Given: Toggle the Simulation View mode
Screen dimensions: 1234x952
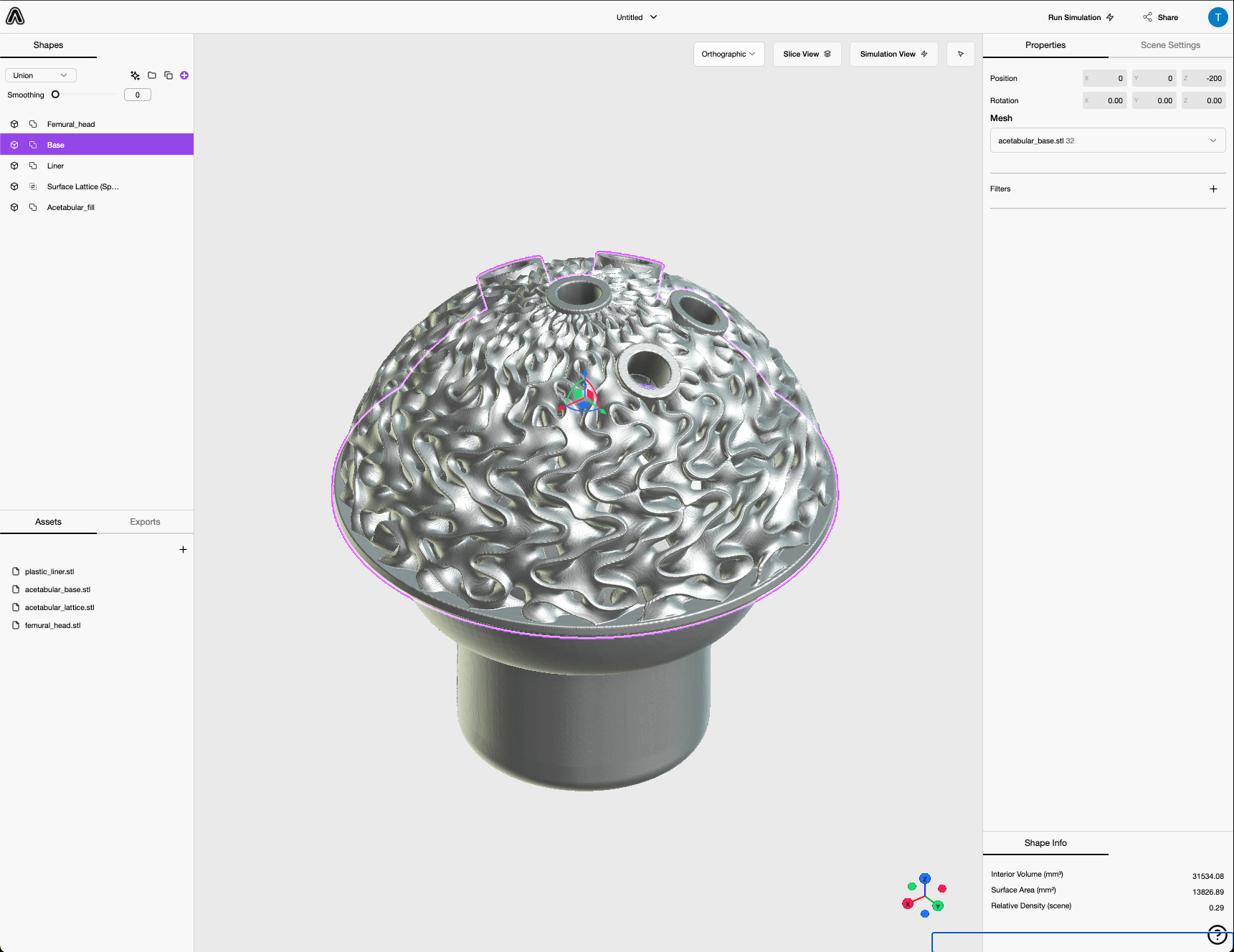Looking at the screenshot, I should (893, 54).
